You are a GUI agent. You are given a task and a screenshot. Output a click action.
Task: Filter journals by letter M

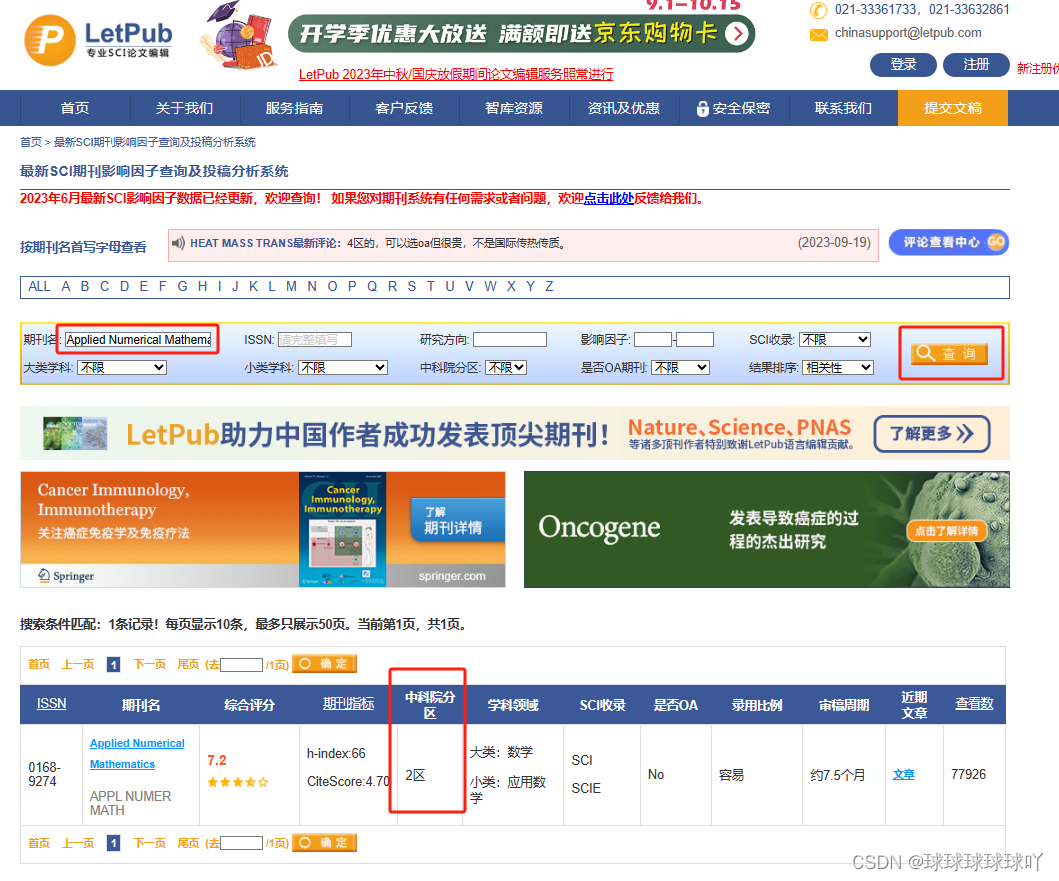tap(291, 286)
